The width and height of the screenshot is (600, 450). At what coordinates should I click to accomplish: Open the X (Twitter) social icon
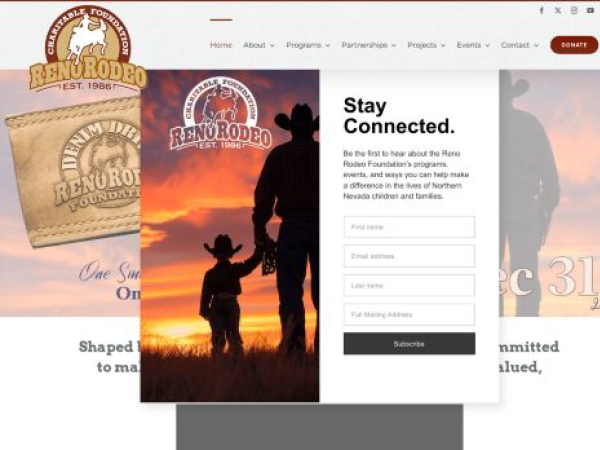click(558, 11)
